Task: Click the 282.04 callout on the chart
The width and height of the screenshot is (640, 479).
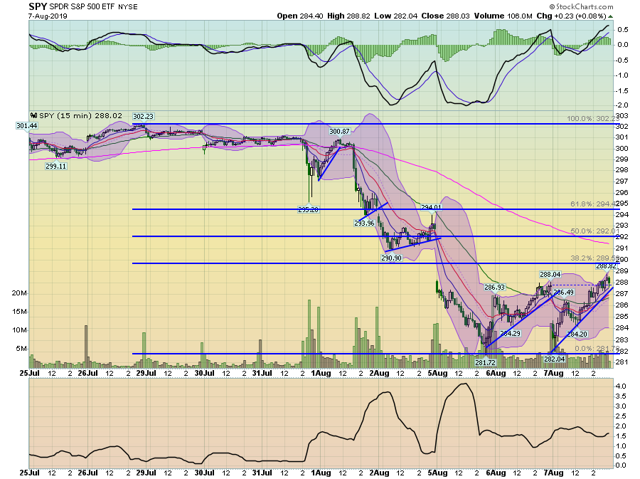Action: (554, 359)
